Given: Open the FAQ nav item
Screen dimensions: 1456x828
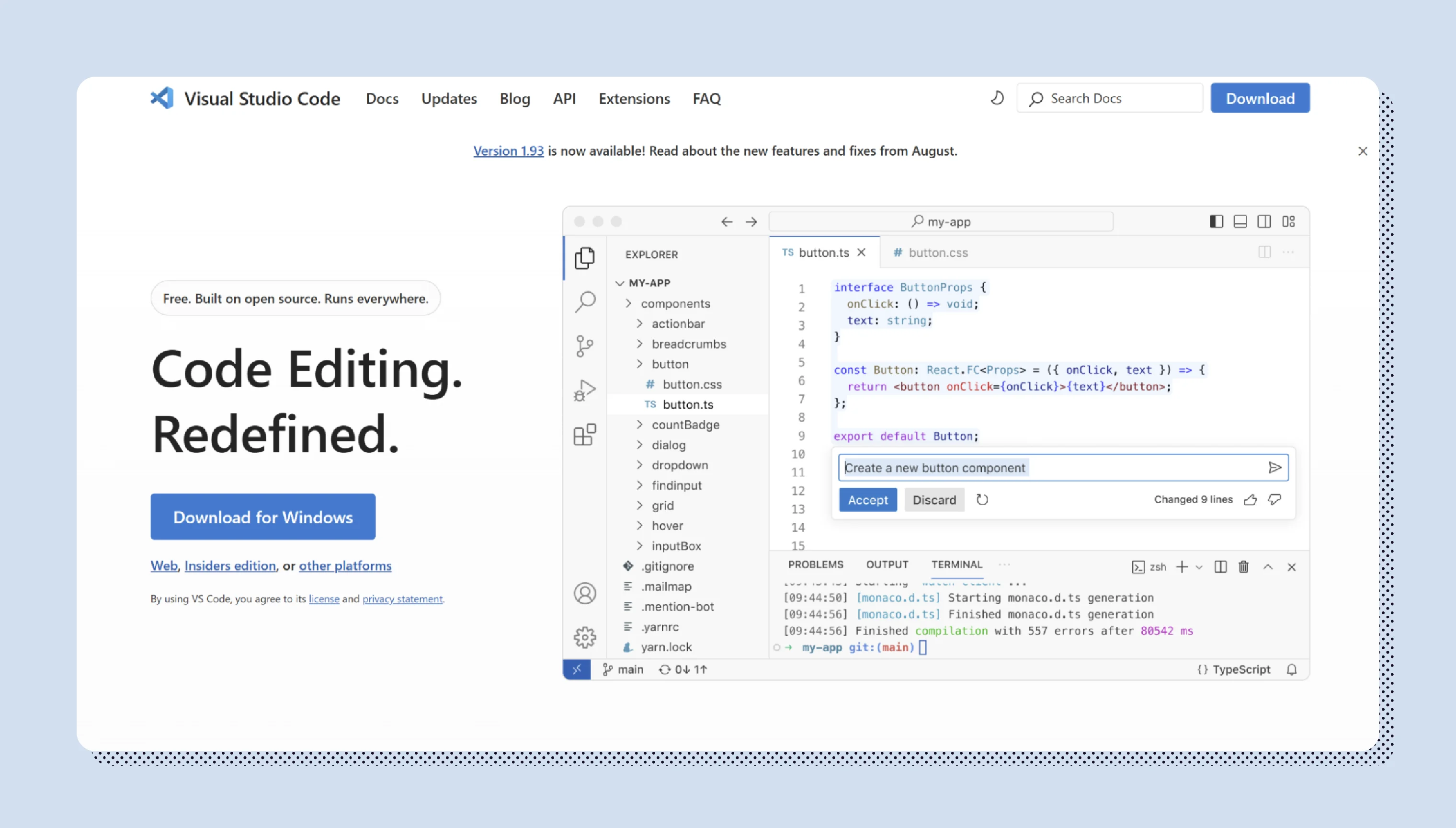Looking at the screenshot, I should coord(706,98).
